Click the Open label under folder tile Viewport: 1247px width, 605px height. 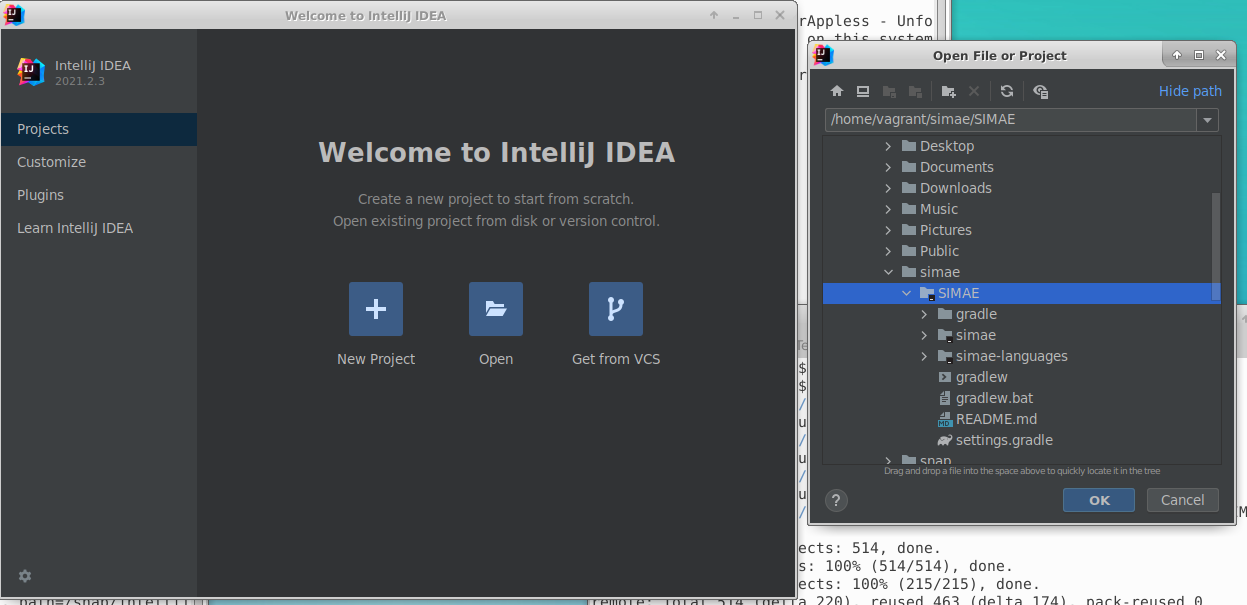pyautogui.click(x=496, y=359)
